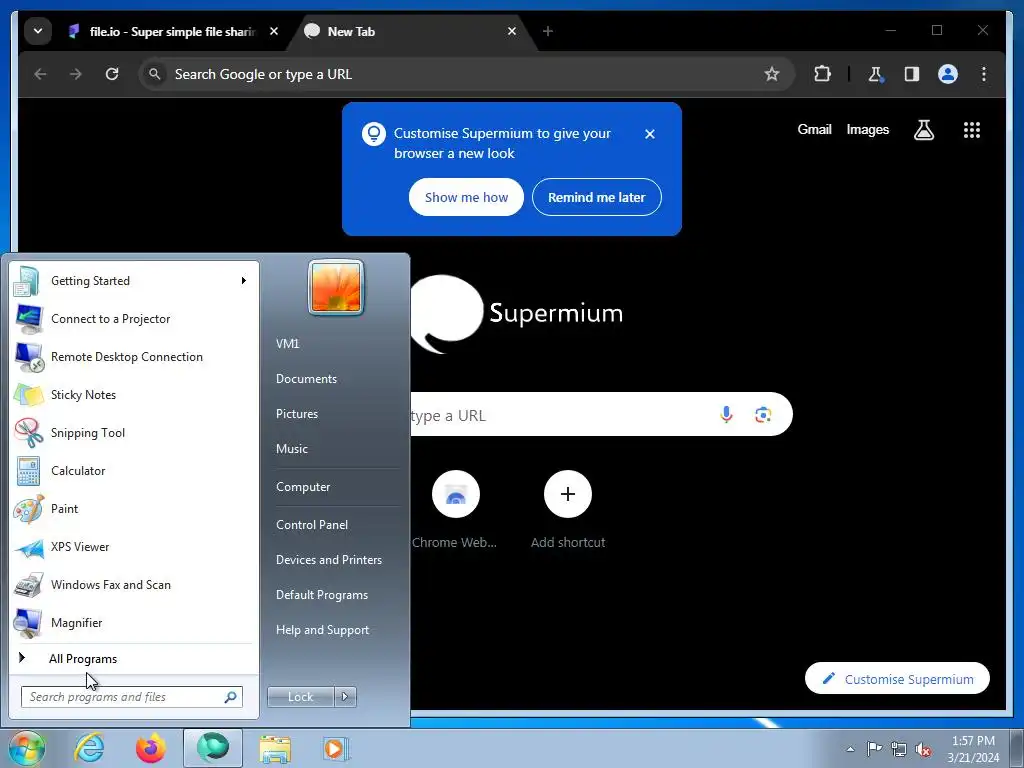The image size is (1024, 768).
Task: Click the Add shortcut plus icon
Action: pyautogui.click(x=568, y=494)
